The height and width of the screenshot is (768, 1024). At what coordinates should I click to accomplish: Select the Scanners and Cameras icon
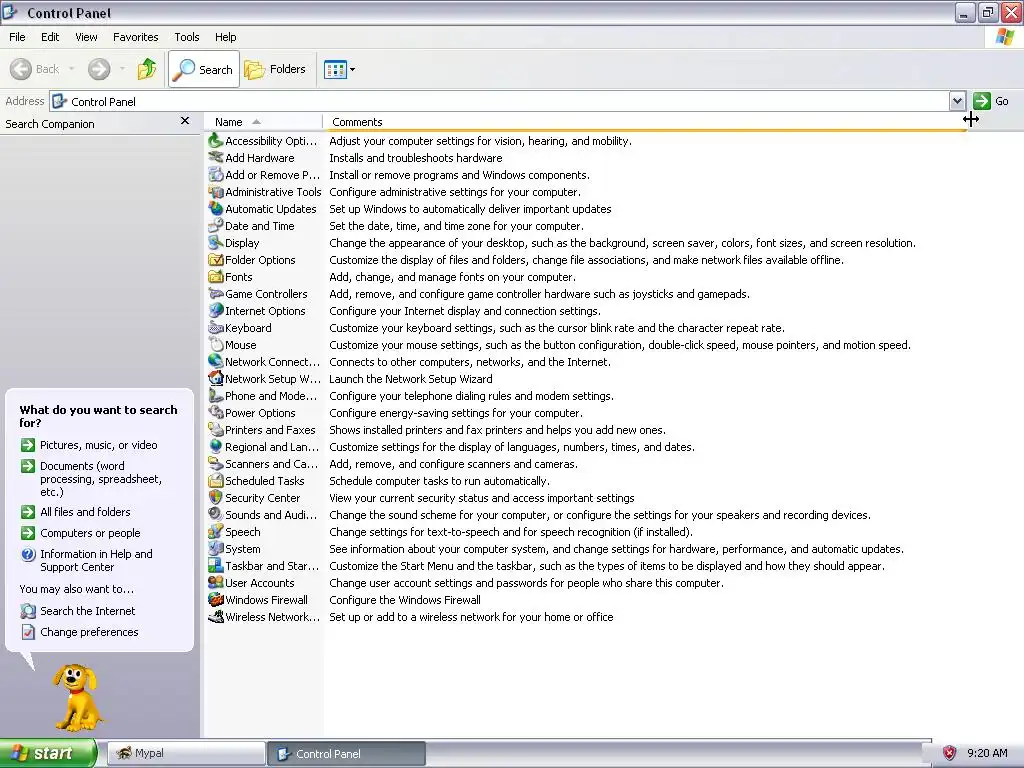[x=216, y=463]
